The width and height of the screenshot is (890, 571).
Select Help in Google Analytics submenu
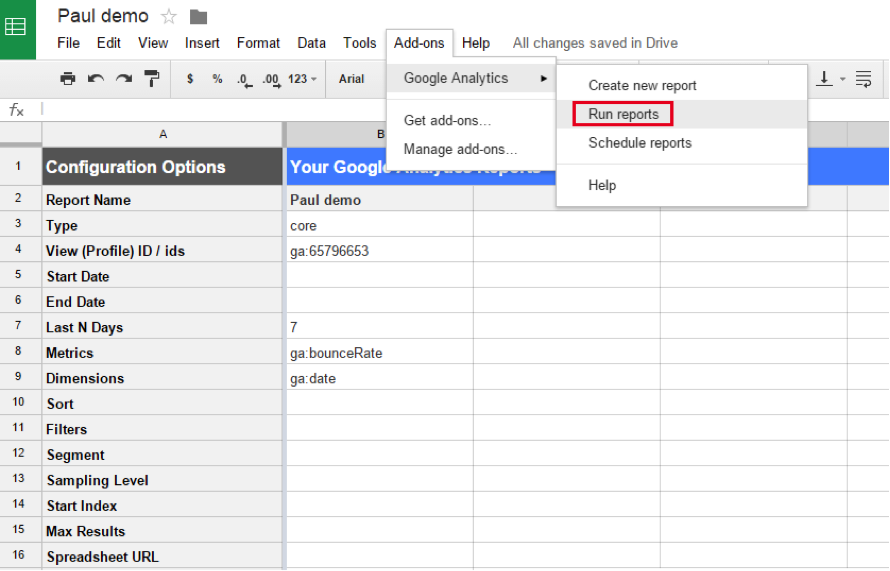pos(682,185)
